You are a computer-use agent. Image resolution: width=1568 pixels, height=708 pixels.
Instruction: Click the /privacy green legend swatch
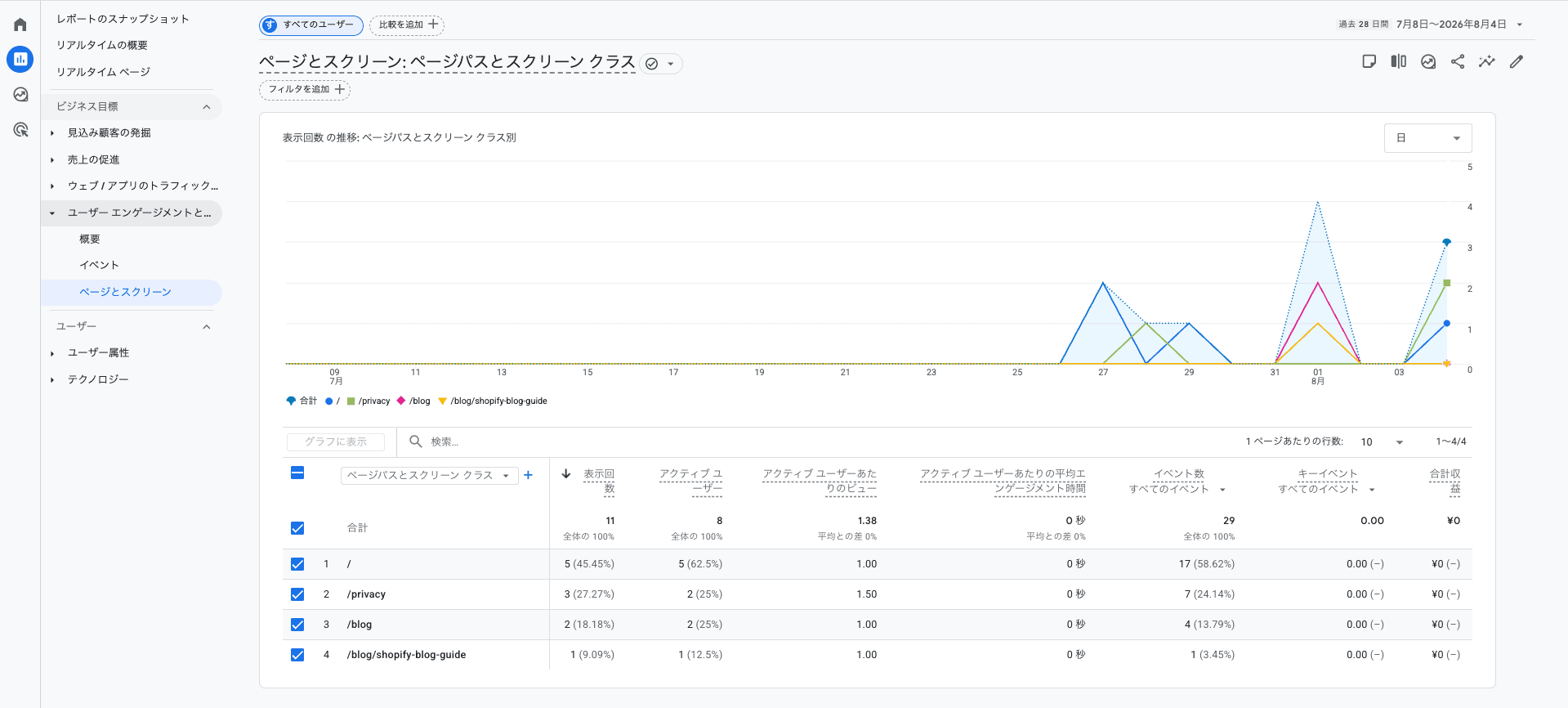(351, 401)
